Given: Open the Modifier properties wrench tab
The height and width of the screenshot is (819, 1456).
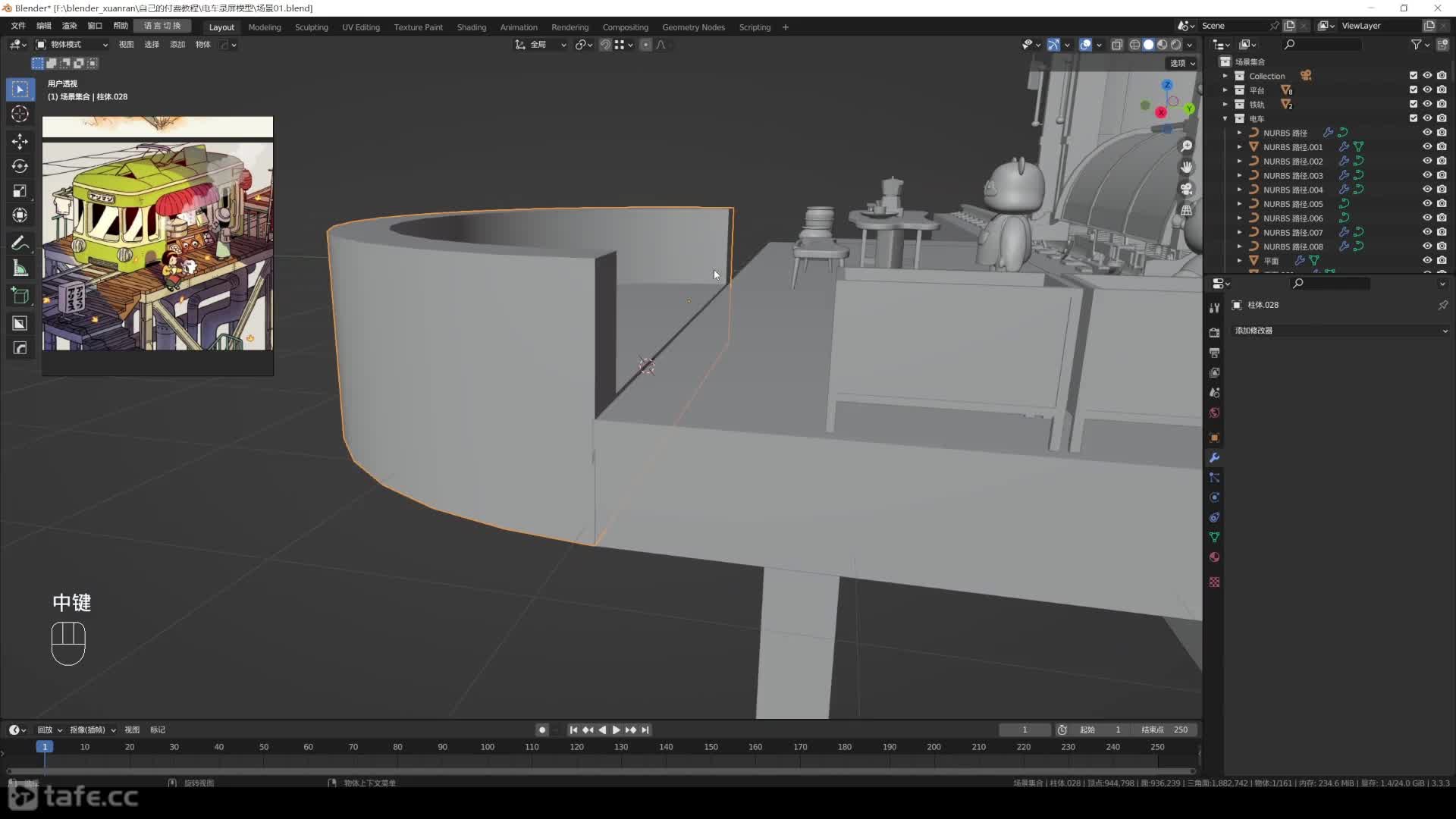Looking at the screenshot, I should pos(1214,458).
